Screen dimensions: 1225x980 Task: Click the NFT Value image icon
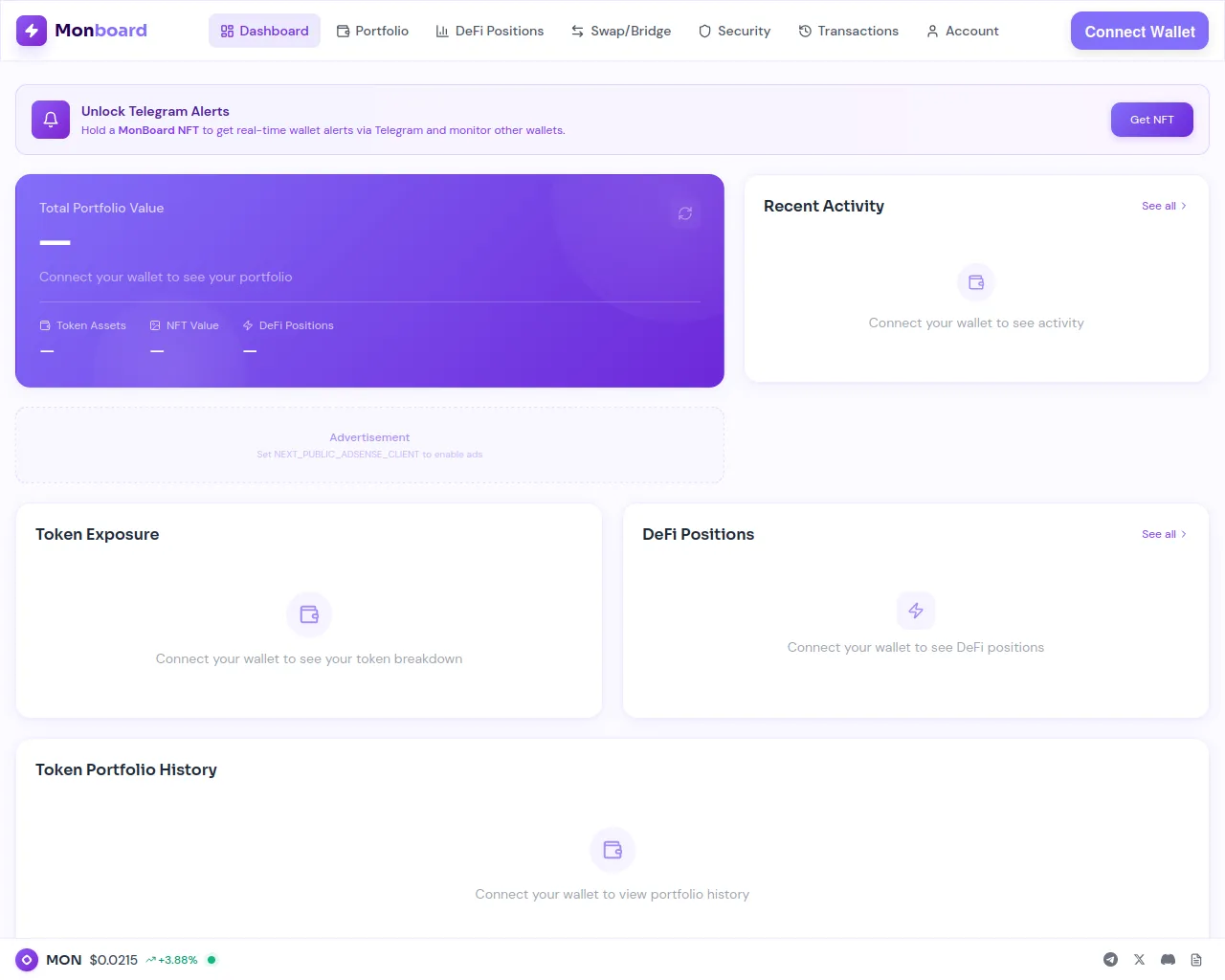[x=155, y=325]
